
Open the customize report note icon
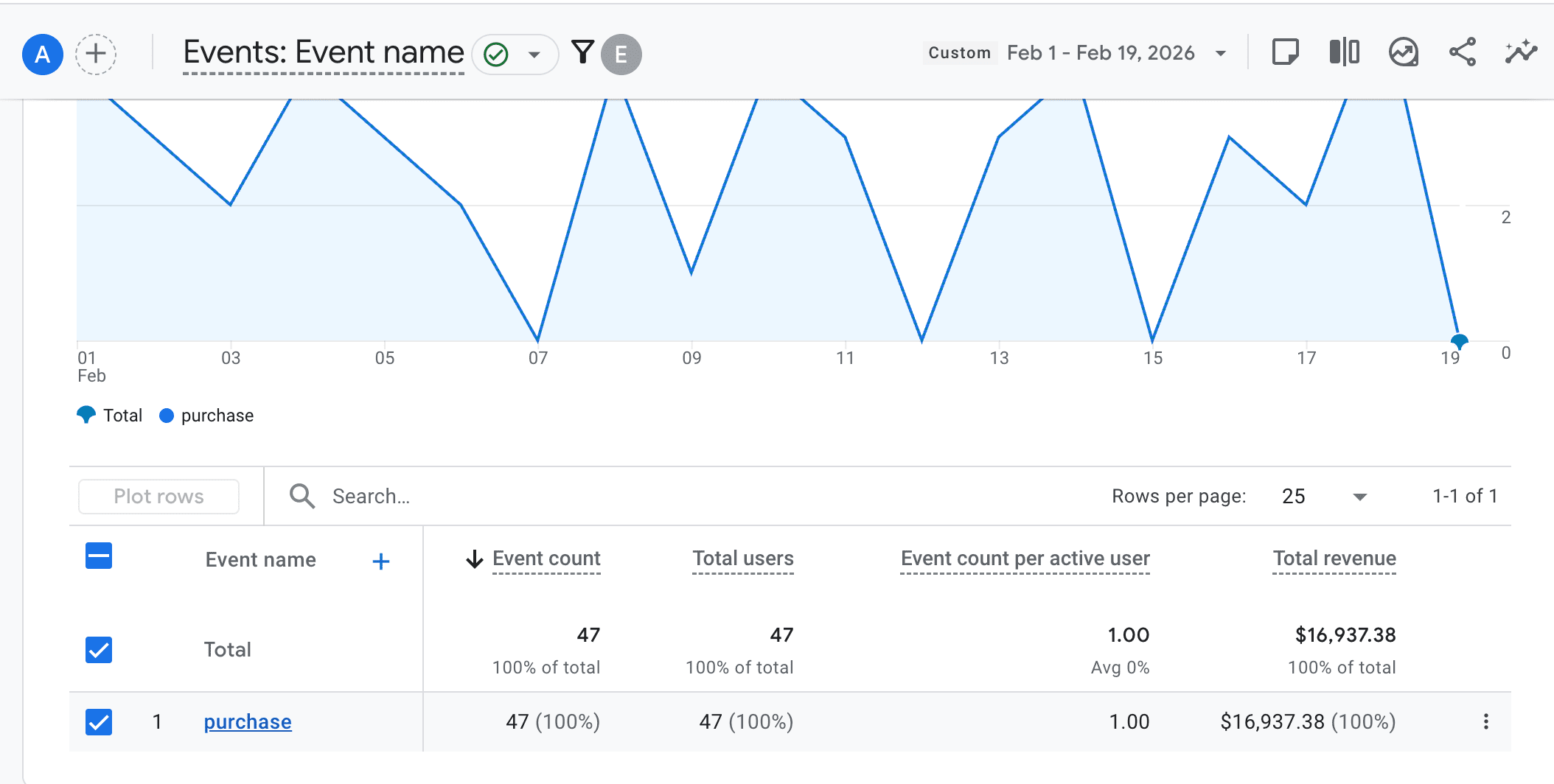(1285, 52)
